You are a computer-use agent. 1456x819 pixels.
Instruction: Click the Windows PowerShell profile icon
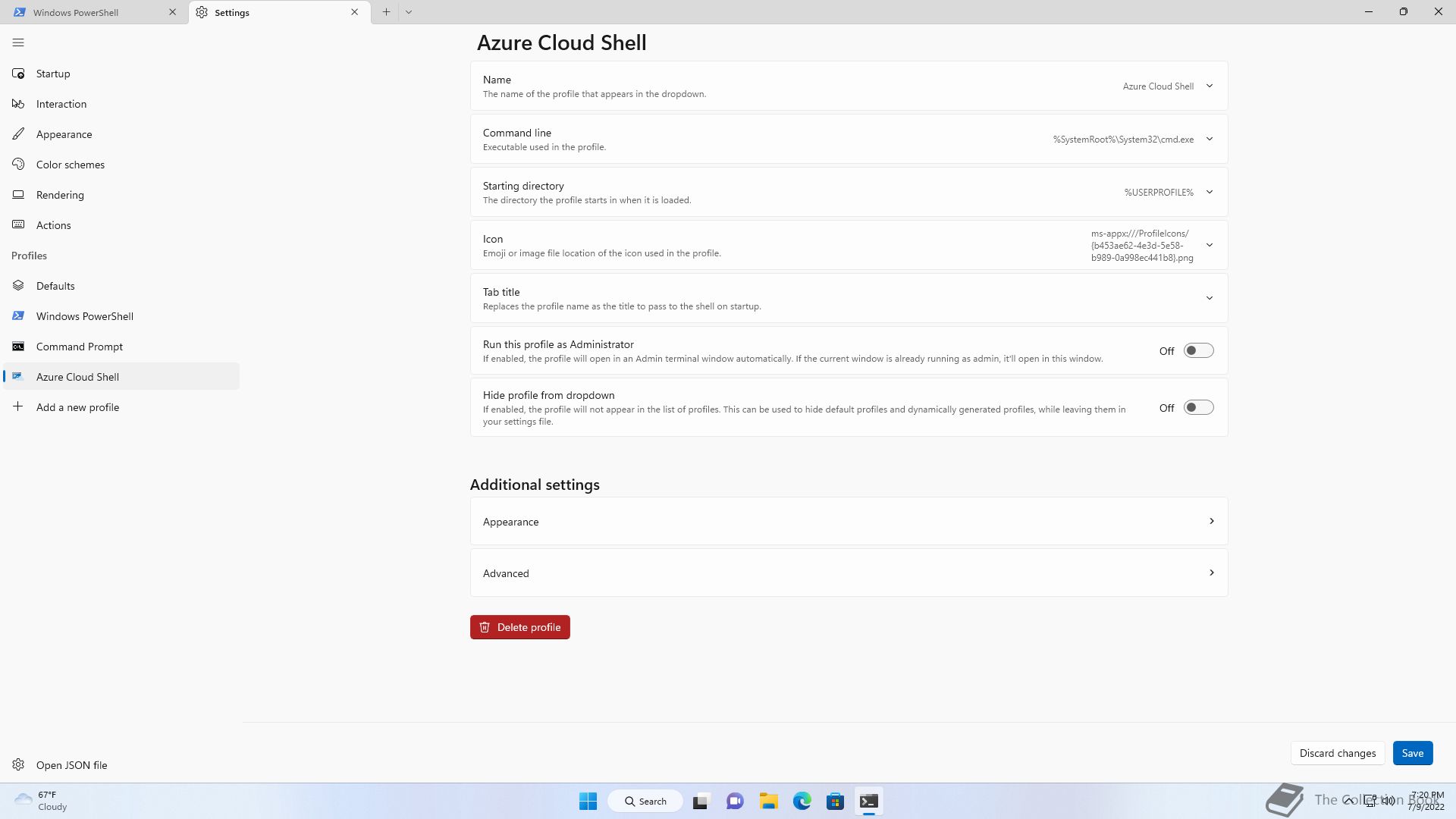pyautogui.click(x=18, y=316)
